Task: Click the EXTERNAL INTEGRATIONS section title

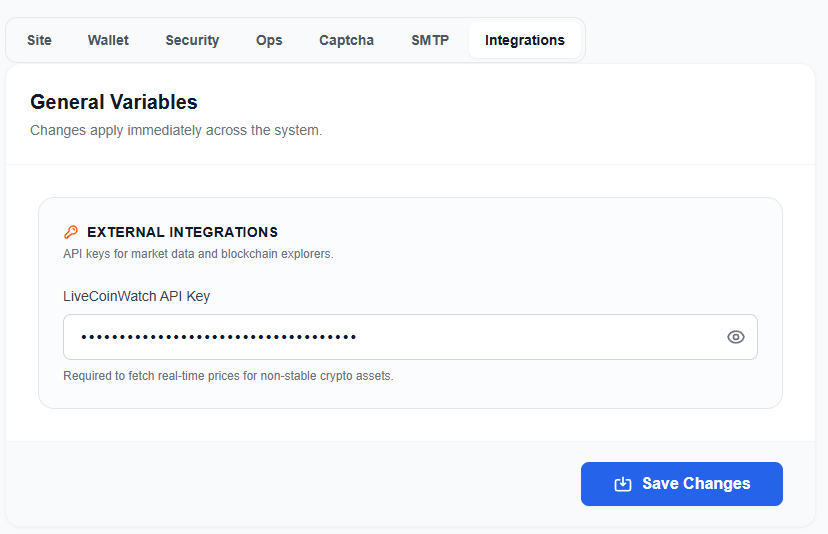Action: pyautogui.click(x=182, y=232)
